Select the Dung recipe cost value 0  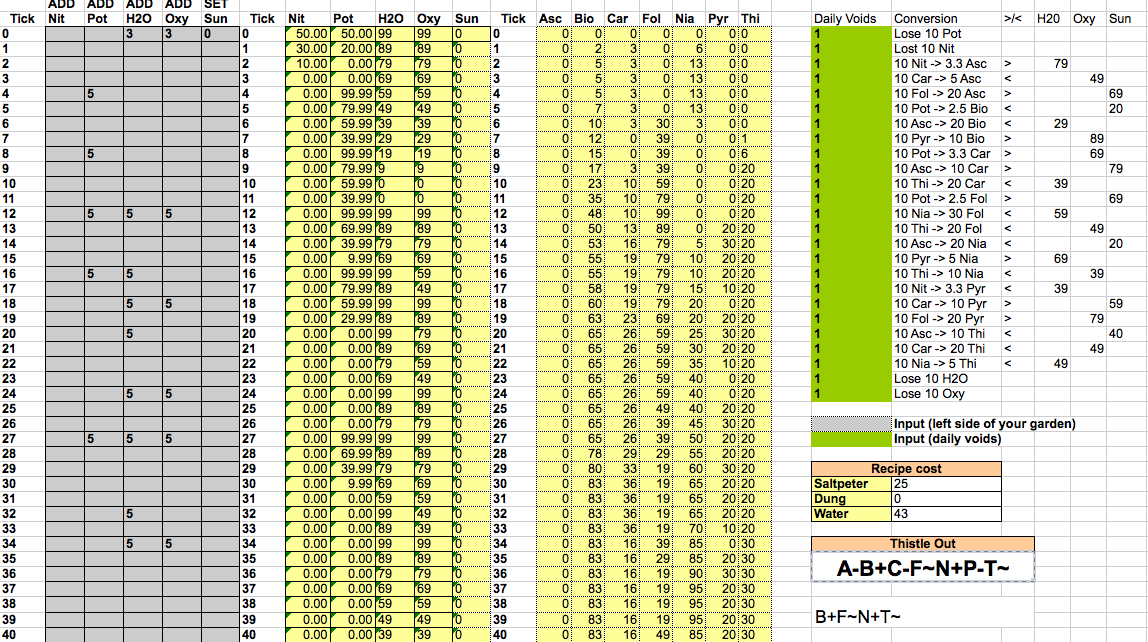point(946,499)
